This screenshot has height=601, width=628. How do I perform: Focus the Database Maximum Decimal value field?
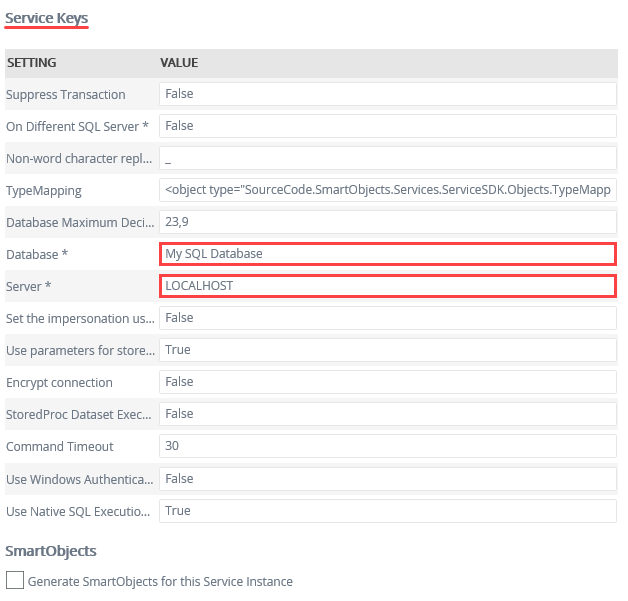coord(387,222)
